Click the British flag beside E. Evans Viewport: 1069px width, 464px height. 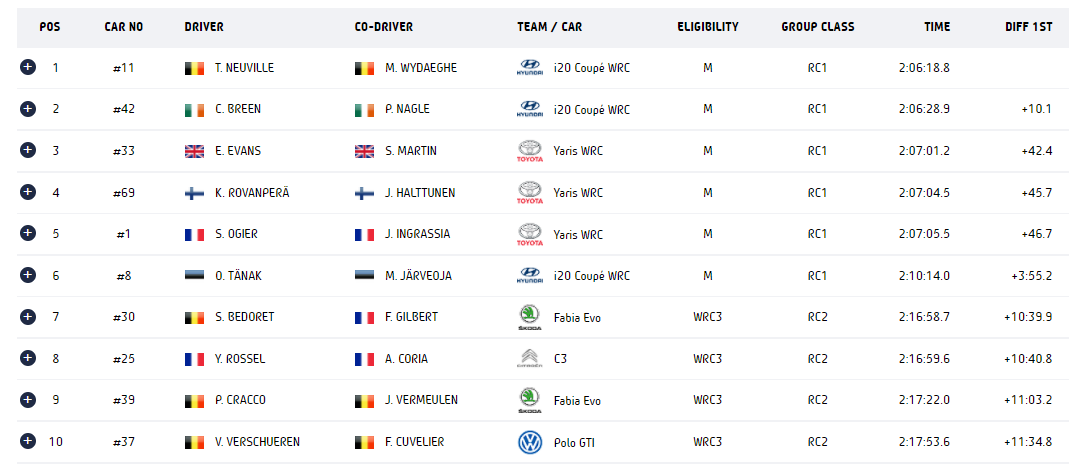click(x=194, y=151)
